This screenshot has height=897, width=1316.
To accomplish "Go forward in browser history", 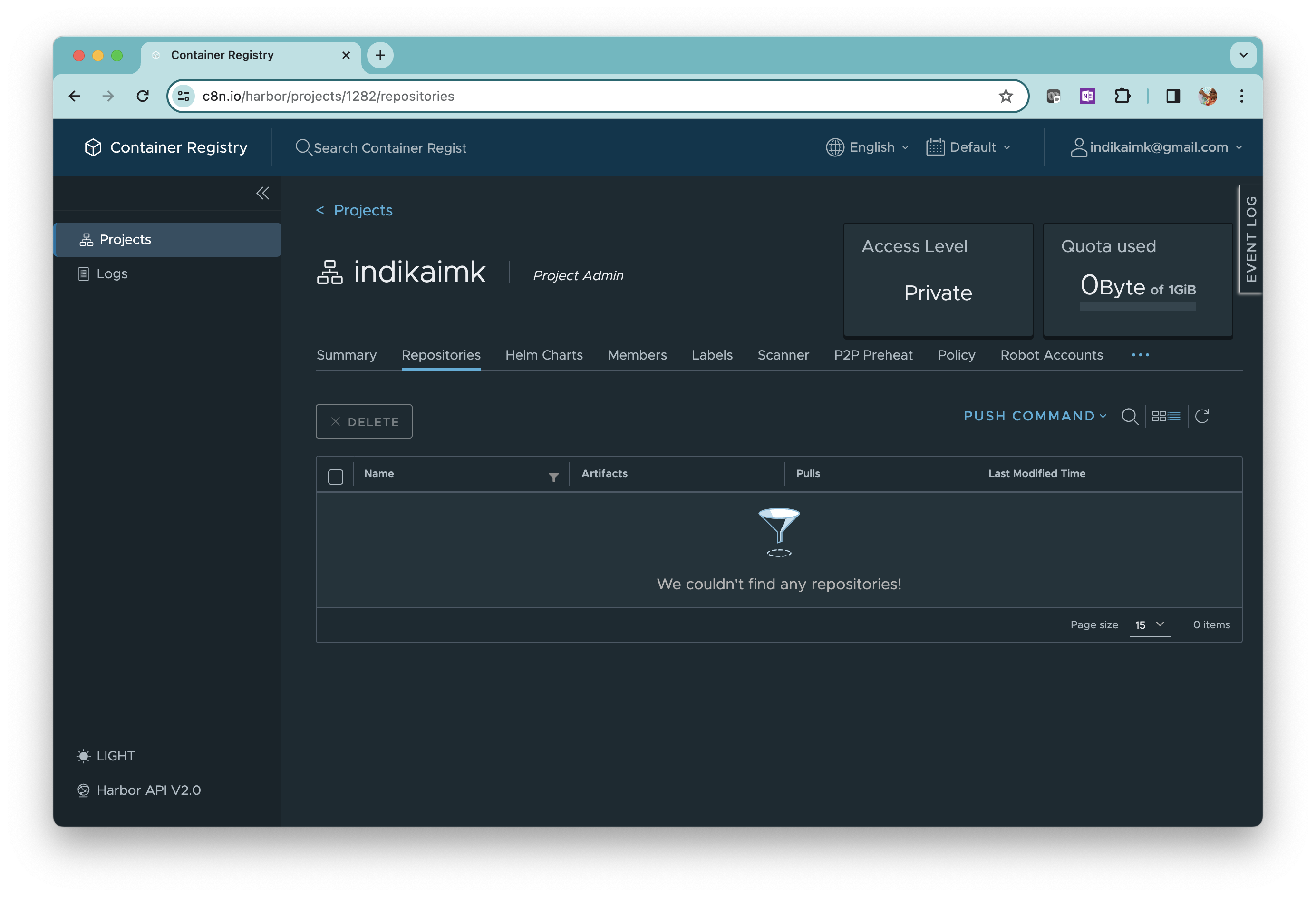I will click(x=108, y=97).
